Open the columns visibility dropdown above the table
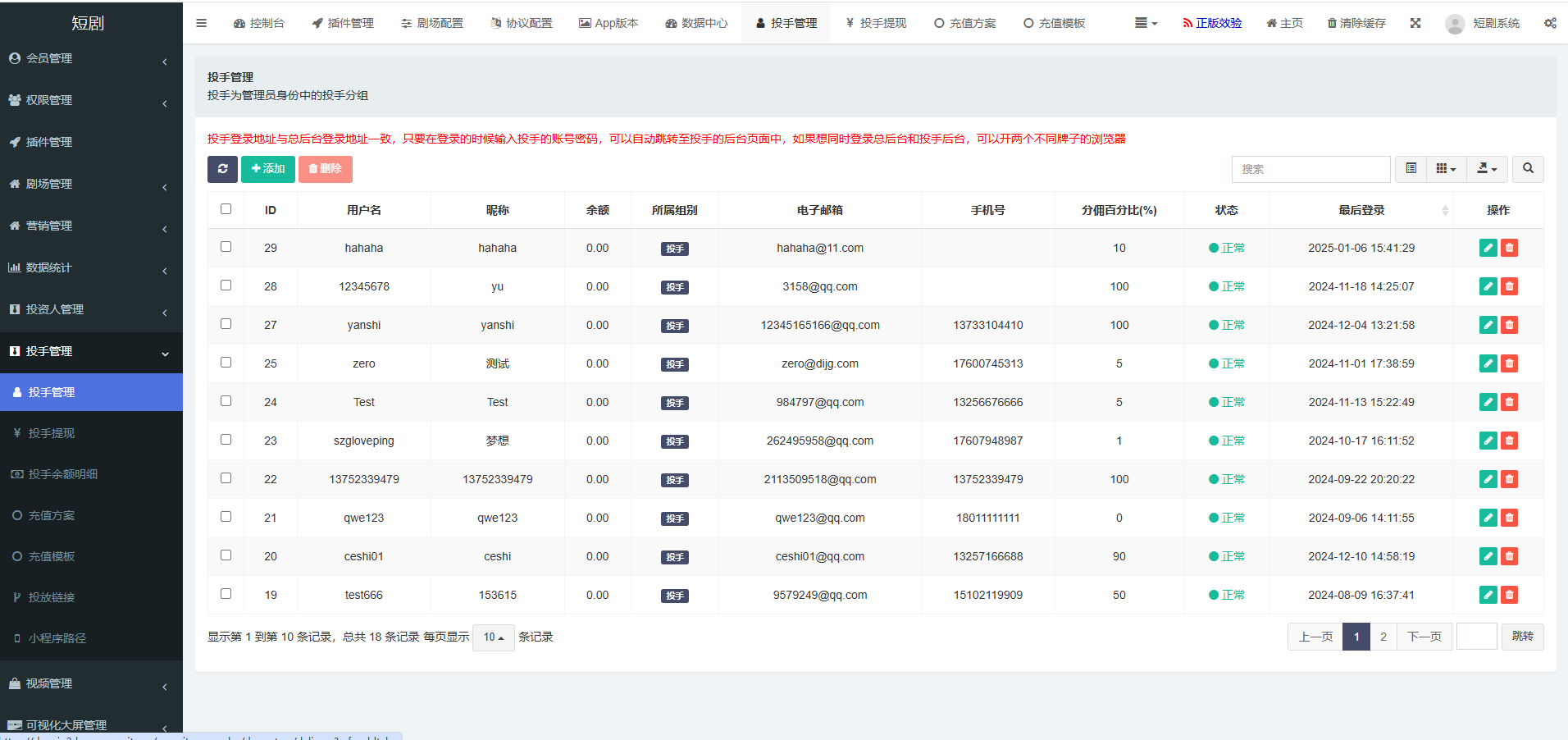The height and width of the screenshot is (740, 1568). [1446, 169]
